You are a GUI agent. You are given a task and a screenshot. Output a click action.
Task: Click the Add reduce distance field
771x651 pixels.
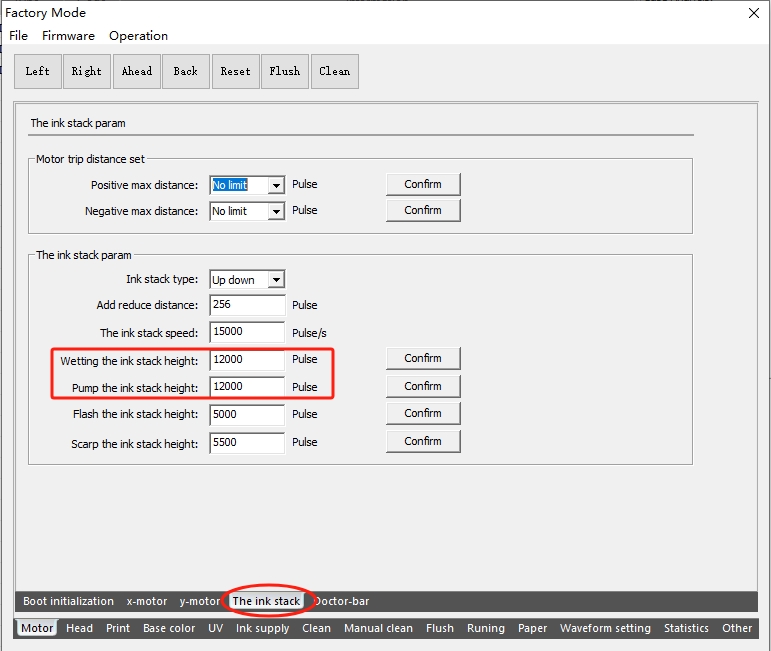[247, 305]
